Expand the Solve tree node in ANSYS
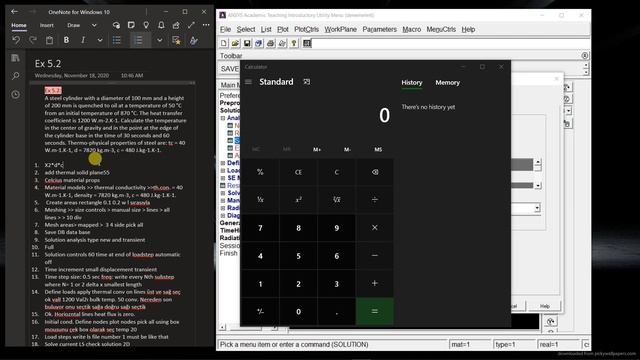This screenshot has height=360, width=640. (x=223, y=193)
